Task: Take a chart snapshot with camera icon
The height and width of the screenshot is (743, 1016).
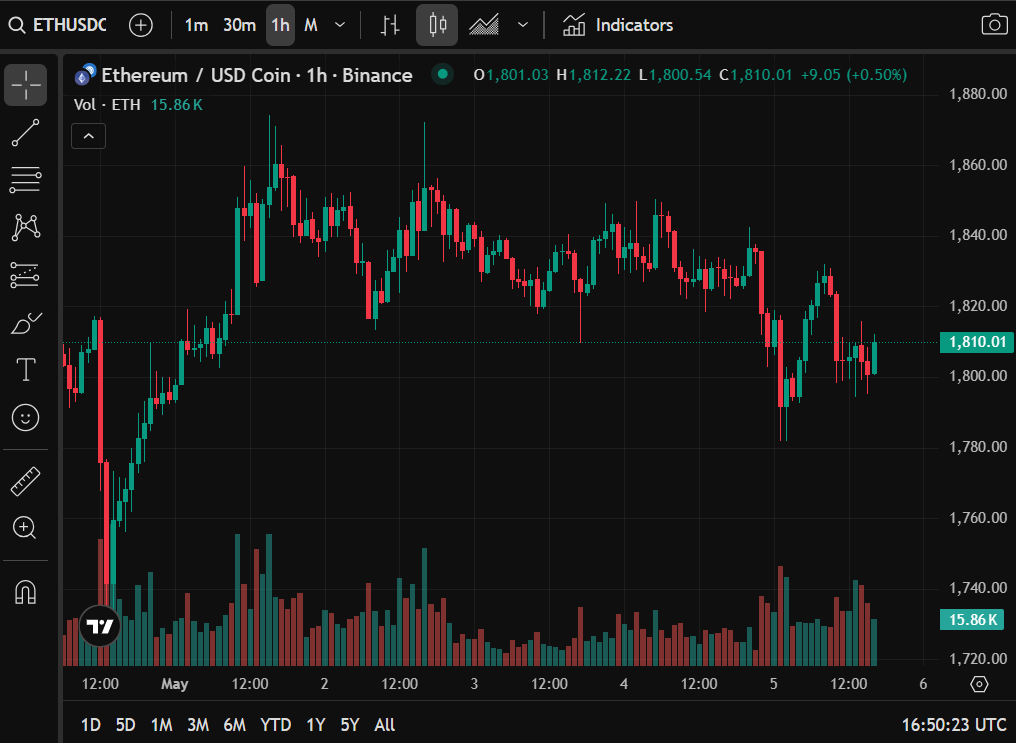Action: point(994,25)
